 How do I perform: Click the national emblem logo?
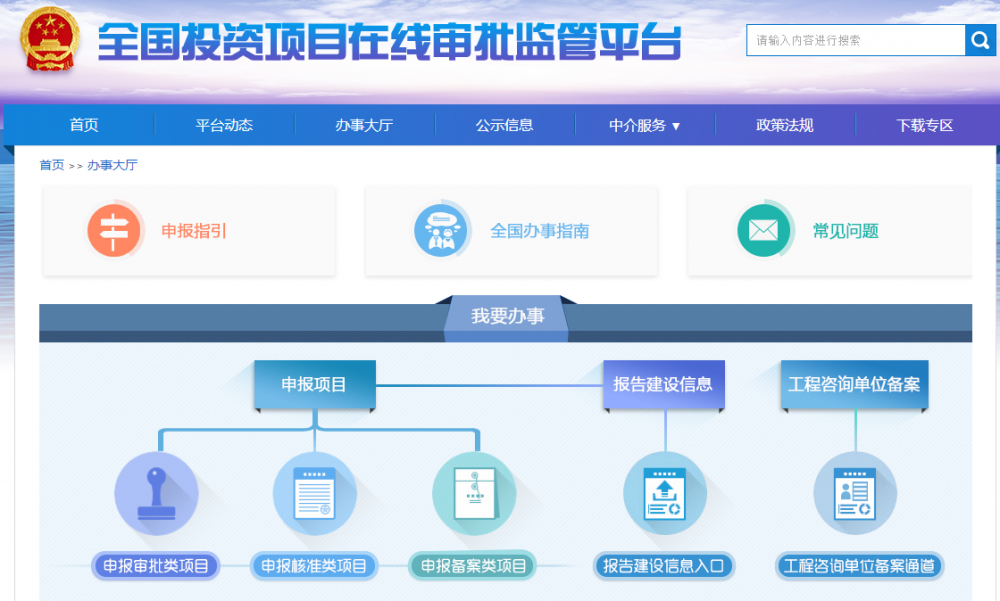pos(53,41)
